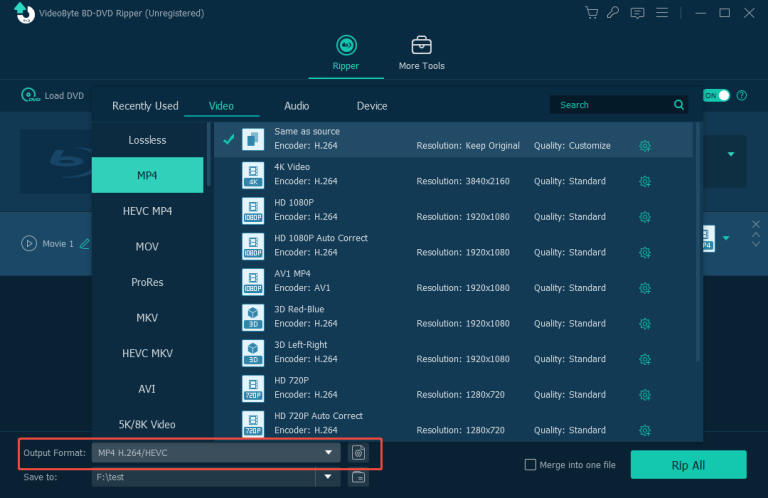Image resolution: width=768 pixels, height=498 pixels.
Task: Rename Movie 1 with pencil icon
Action: [85, 243]
